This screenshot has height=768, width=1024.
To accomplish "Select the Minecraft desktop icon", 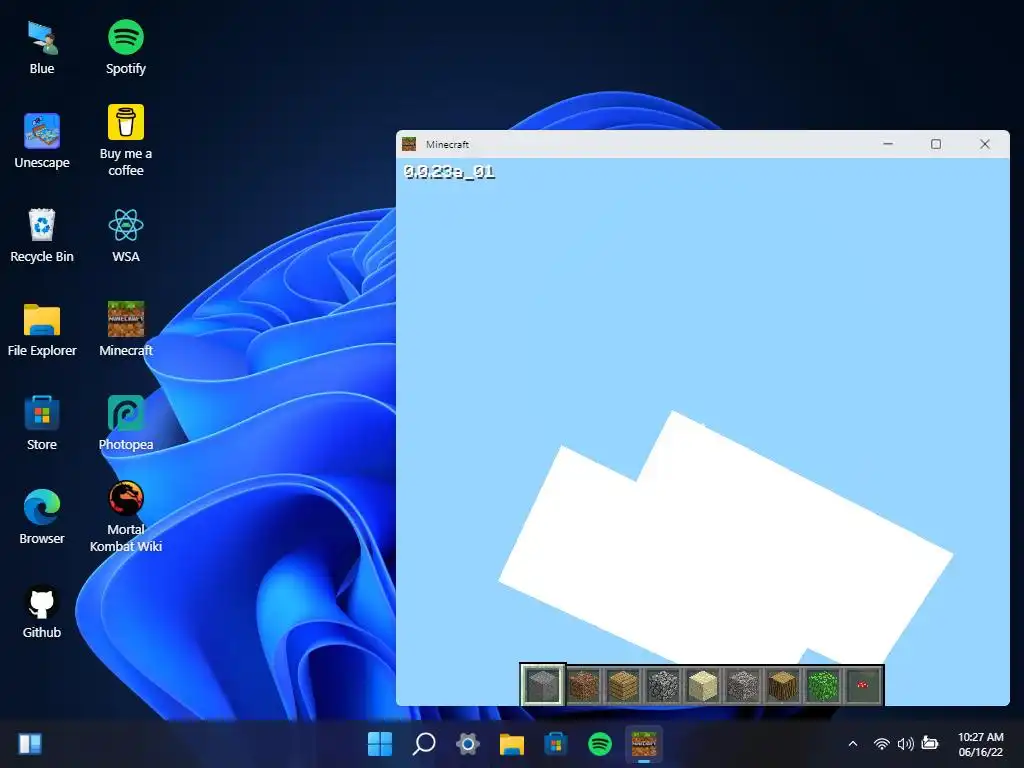I will click(125, 330).
